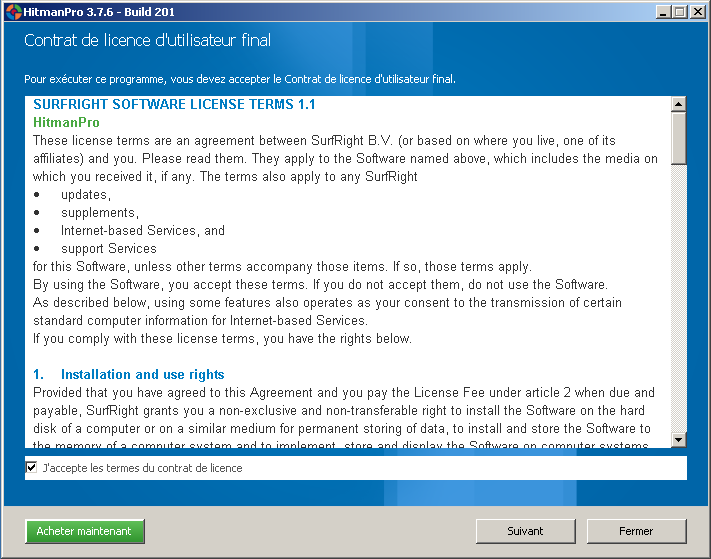The width and height of the screenshot is (711, 559).
Task: Click the "support Services" bullet item
Action: pyautogui.click(x=108, y=249)
